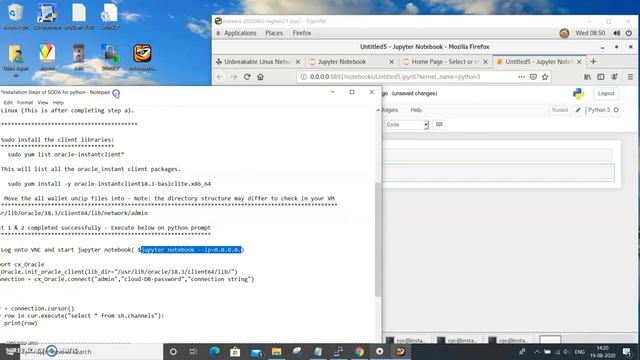The image size is (640, 360).
Task: Open Microsoft Store from the taskbar
Action: pos(235,351)
